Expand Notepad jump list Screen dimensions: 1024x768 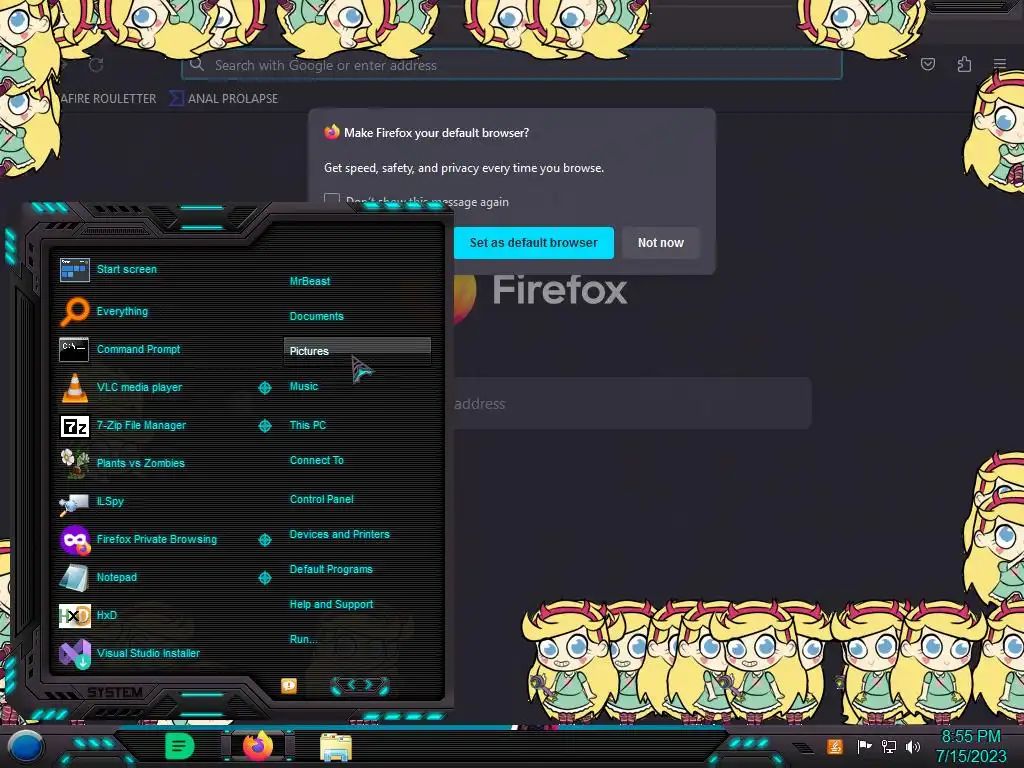pyautogui.click(x=264, y=578)
